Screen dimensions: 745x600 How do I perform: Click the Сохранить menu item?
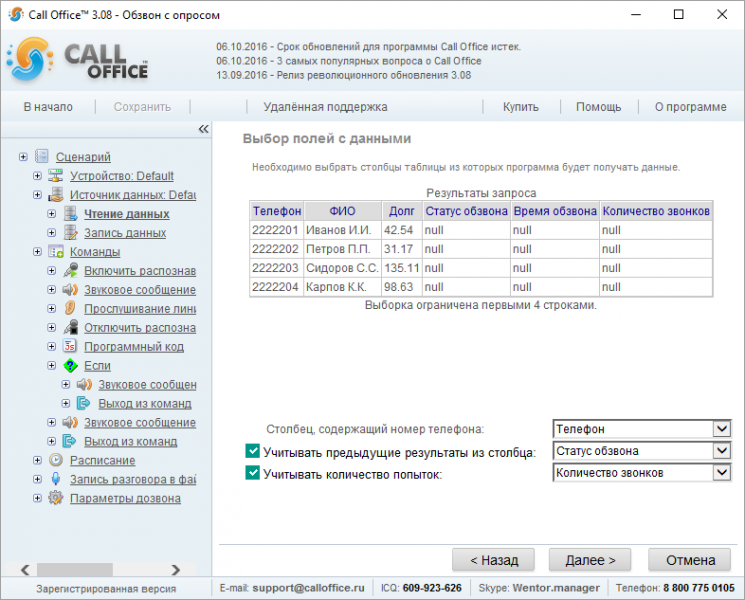(x=142, y=107)
